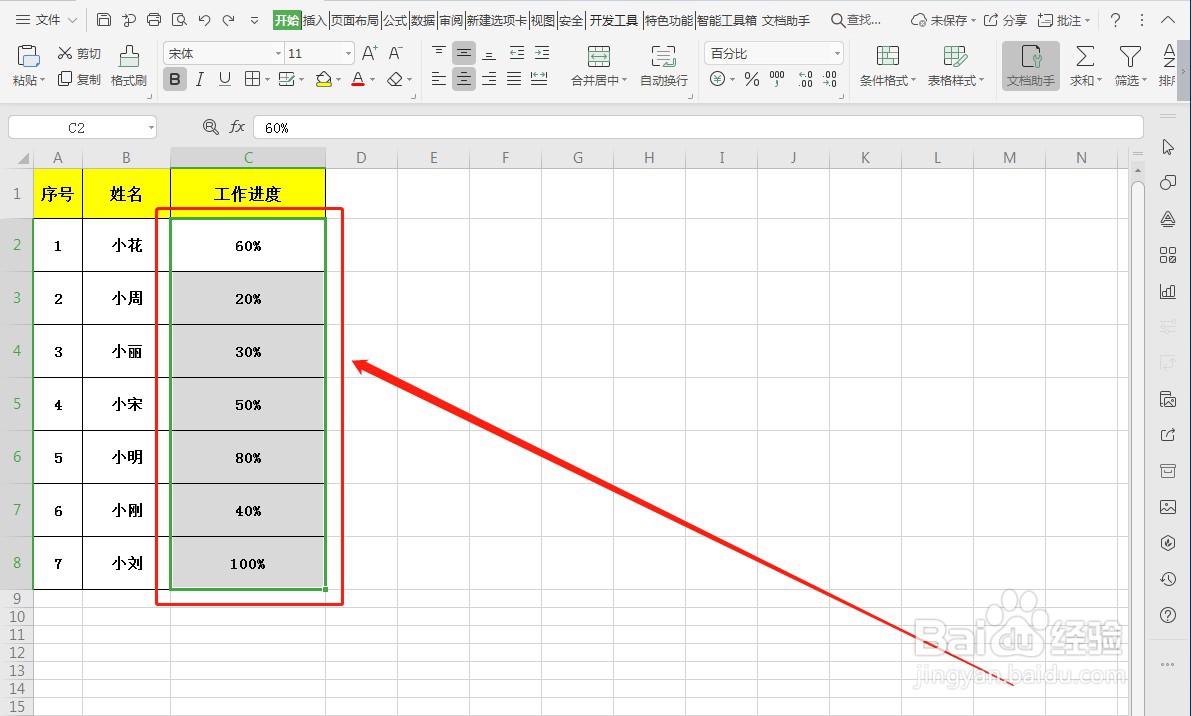Click the Borders icon

click(252, 79)
